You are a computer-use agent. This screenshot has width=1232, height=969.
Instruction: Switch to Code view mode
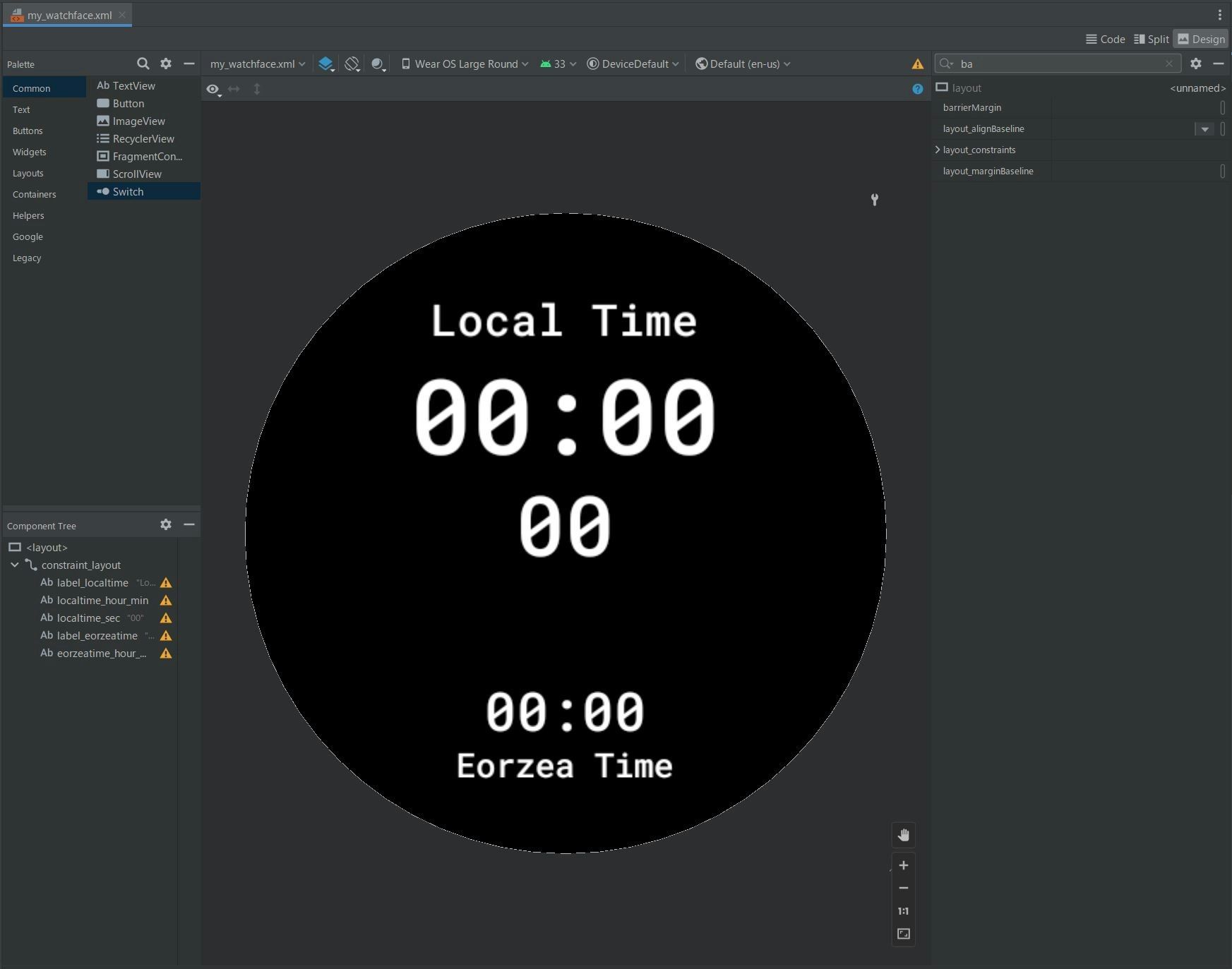(x=1105, y=39)
